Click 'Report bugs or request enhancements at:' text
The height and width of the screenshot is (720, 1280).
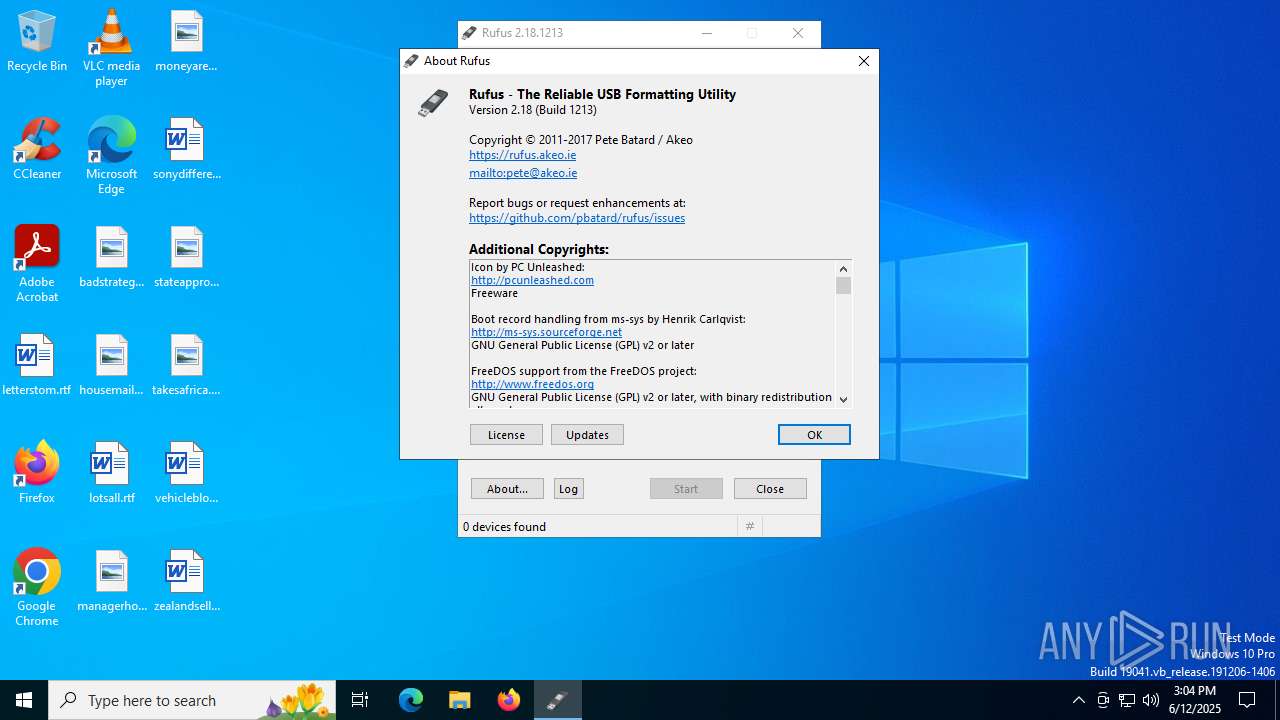pyautogui.click(x=577, y=203)
